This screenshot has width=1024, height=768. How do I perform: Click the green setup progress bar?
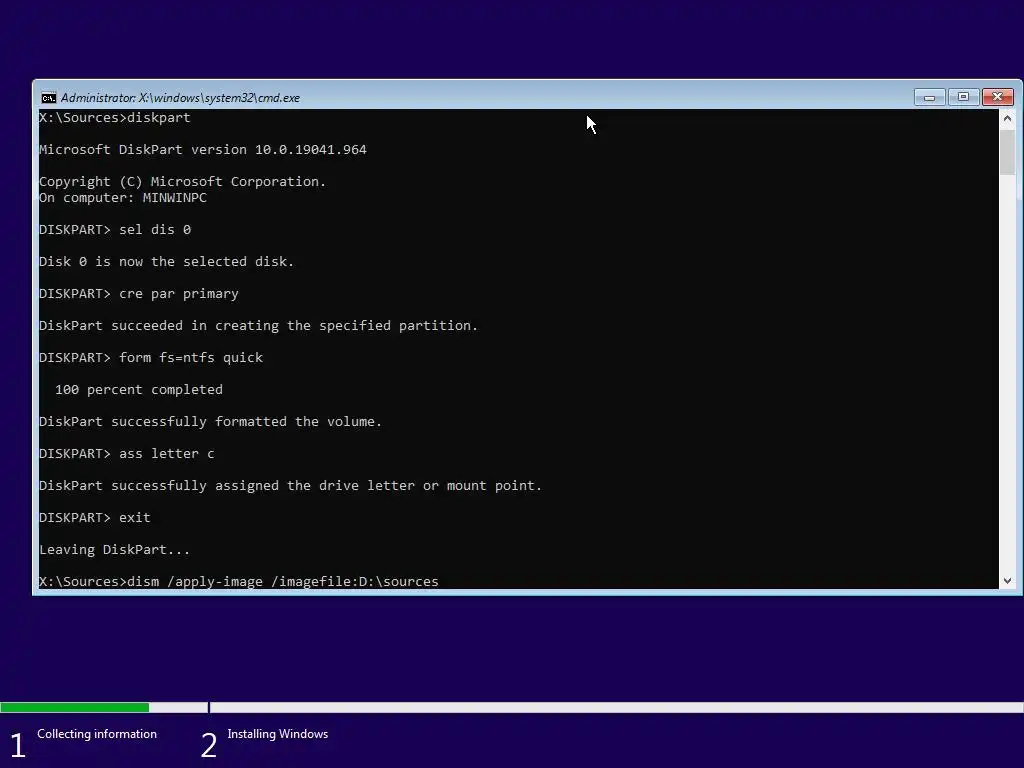74,707
